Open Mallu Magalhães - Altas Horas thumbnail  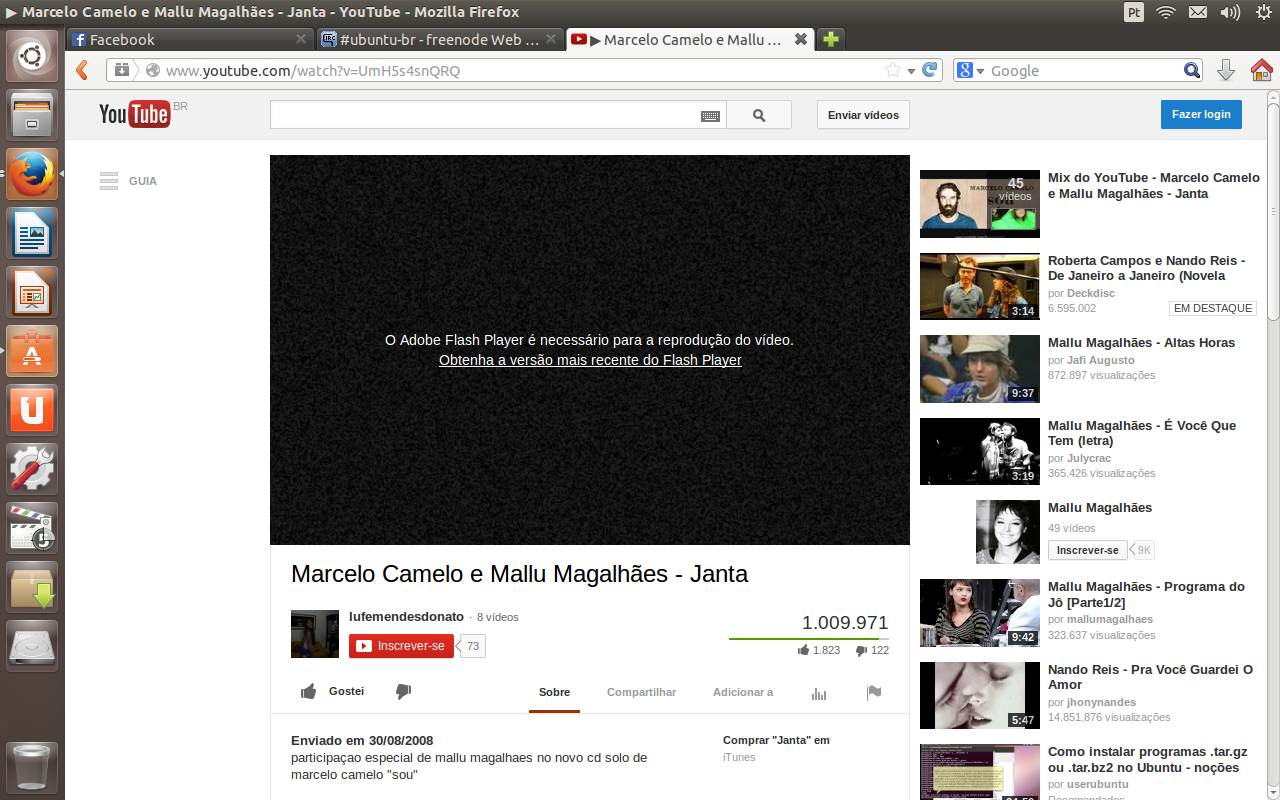tap(980, 369)
